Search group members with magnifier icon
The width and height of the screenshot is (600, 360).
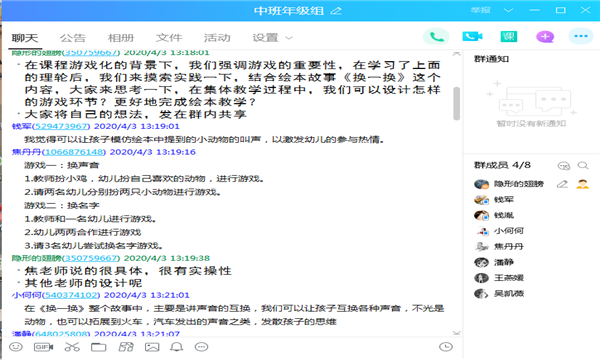pos(583,165)
